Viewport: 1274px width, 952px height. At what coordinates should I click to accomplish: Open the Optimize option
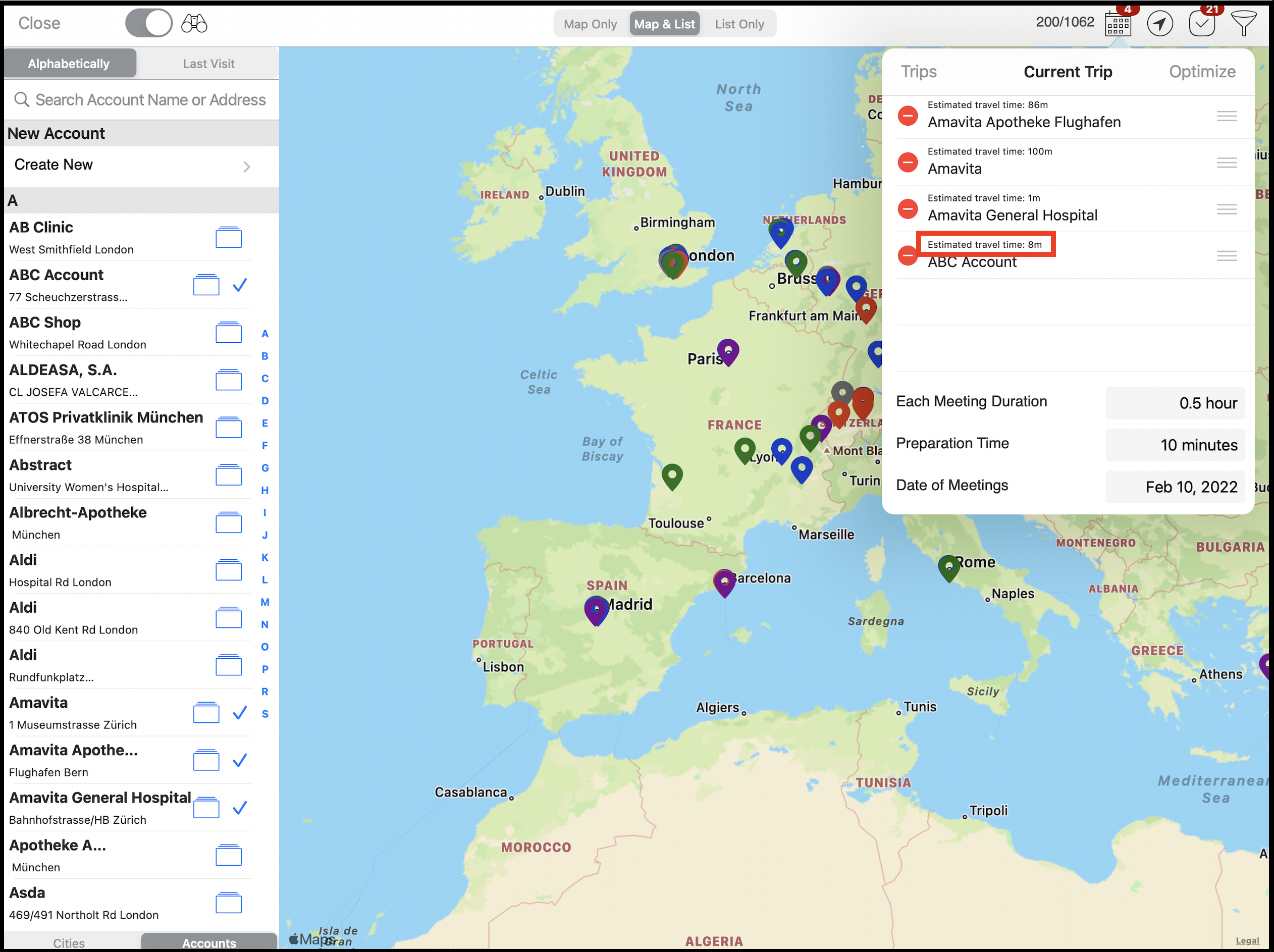click(x=1202, y=71)
